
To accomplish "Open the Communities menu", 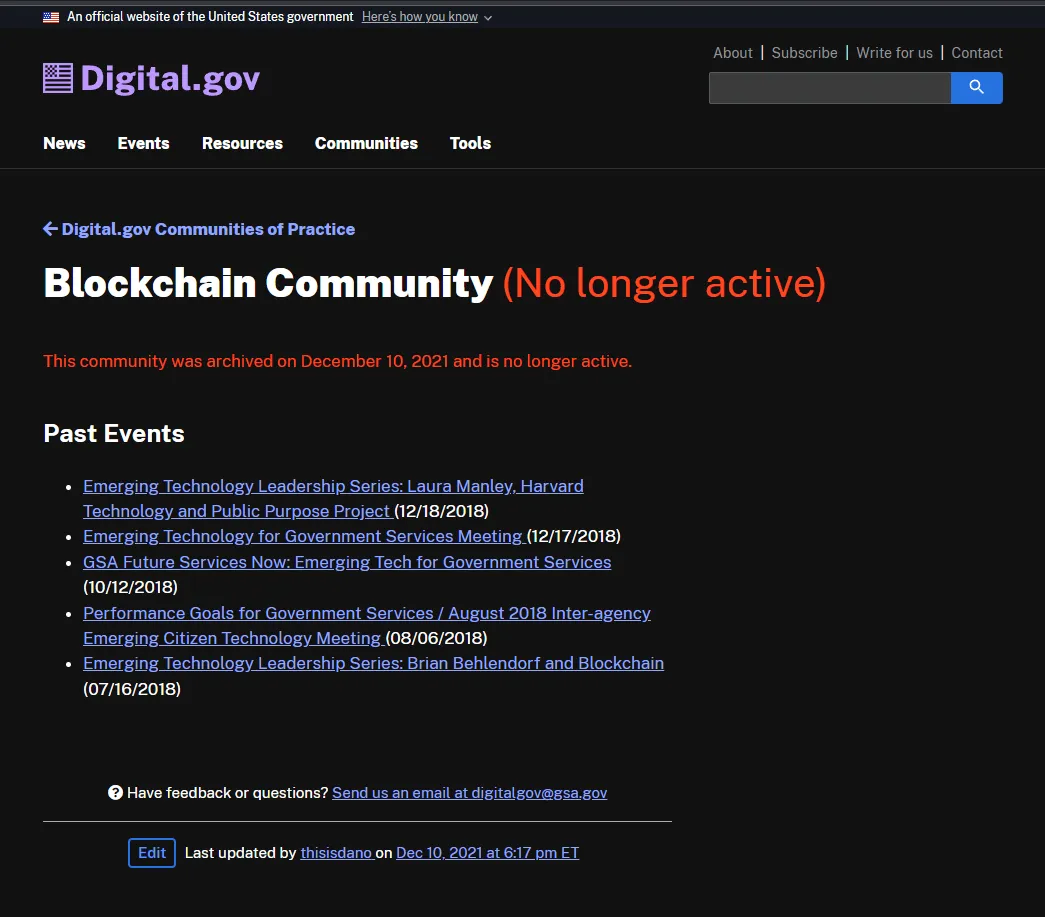I will [x=366, y=143].
